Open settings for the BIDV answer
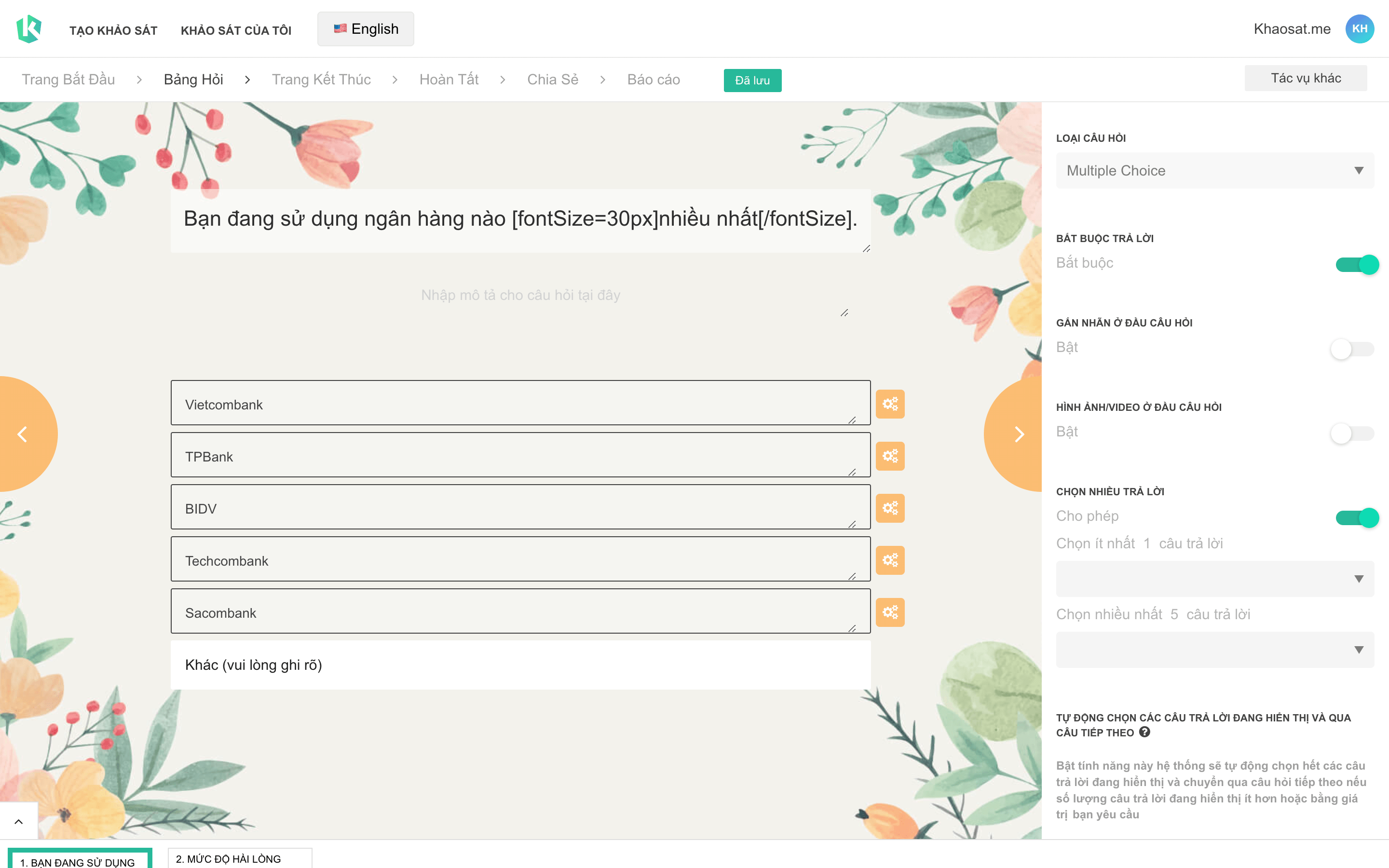Screen dimensions: 1389x868 (890, 508)
